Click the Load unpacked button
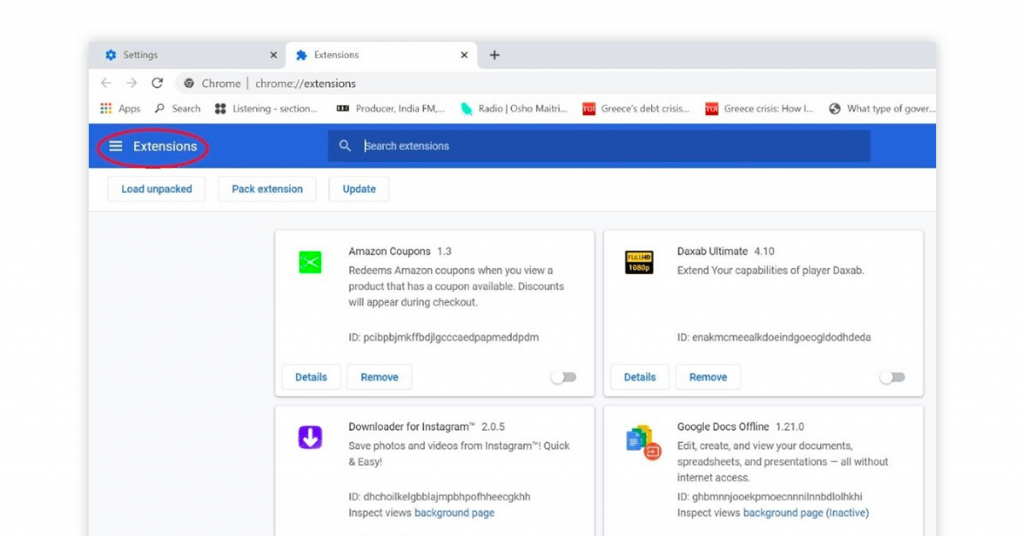 click(157, 189)
